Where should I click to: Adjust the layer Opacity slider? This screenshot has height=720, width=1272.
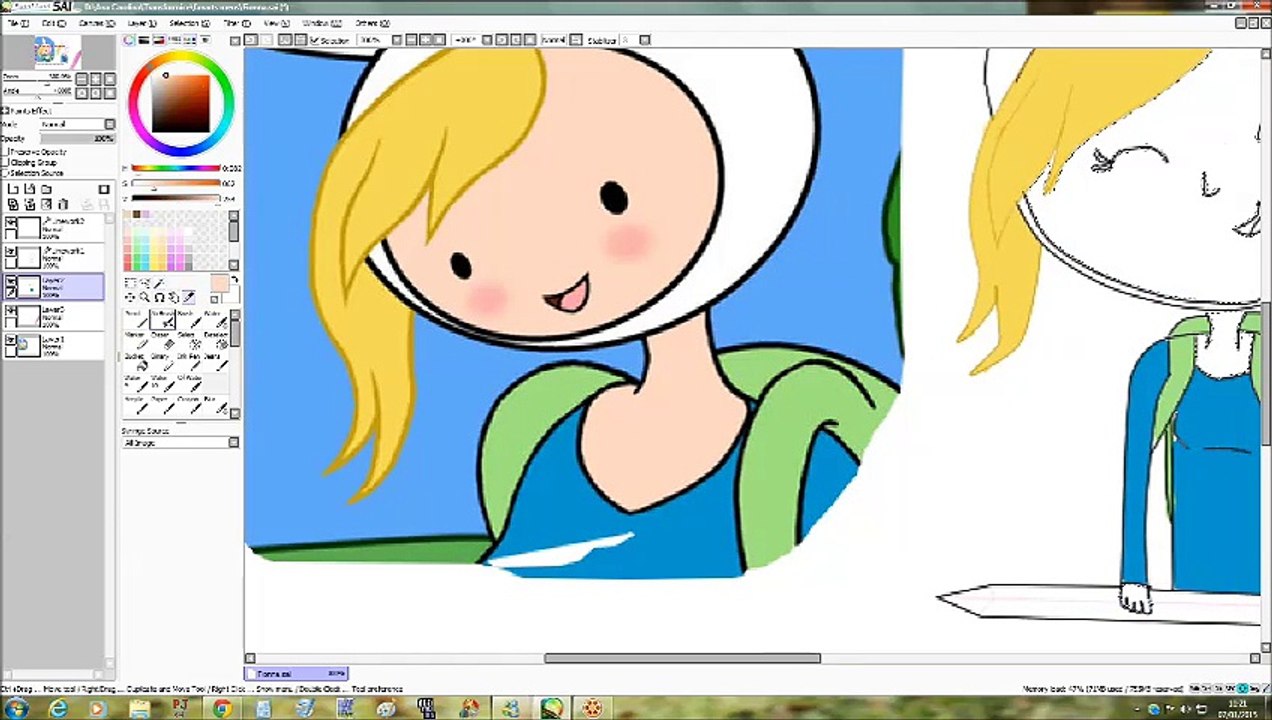click(x=77, y=138)
